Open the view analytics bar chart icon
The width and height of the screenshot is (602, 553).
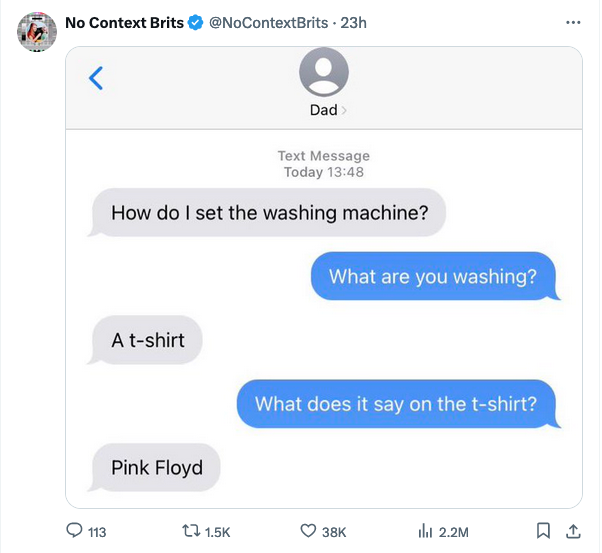(x=423, y=532)
